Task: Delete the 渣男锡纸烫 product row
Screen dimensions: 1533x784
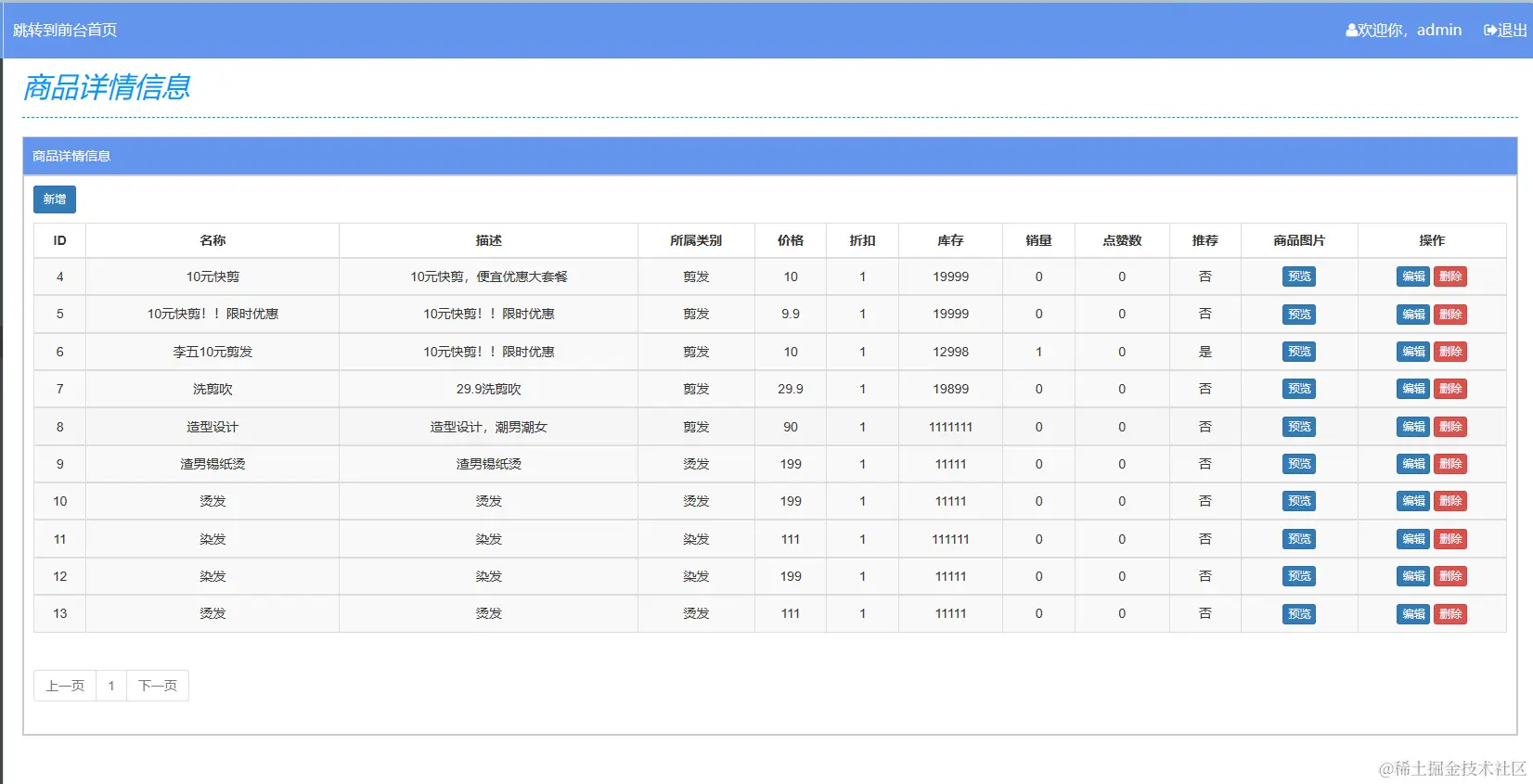Action: pyautogui.click(x=1450, y=464)
